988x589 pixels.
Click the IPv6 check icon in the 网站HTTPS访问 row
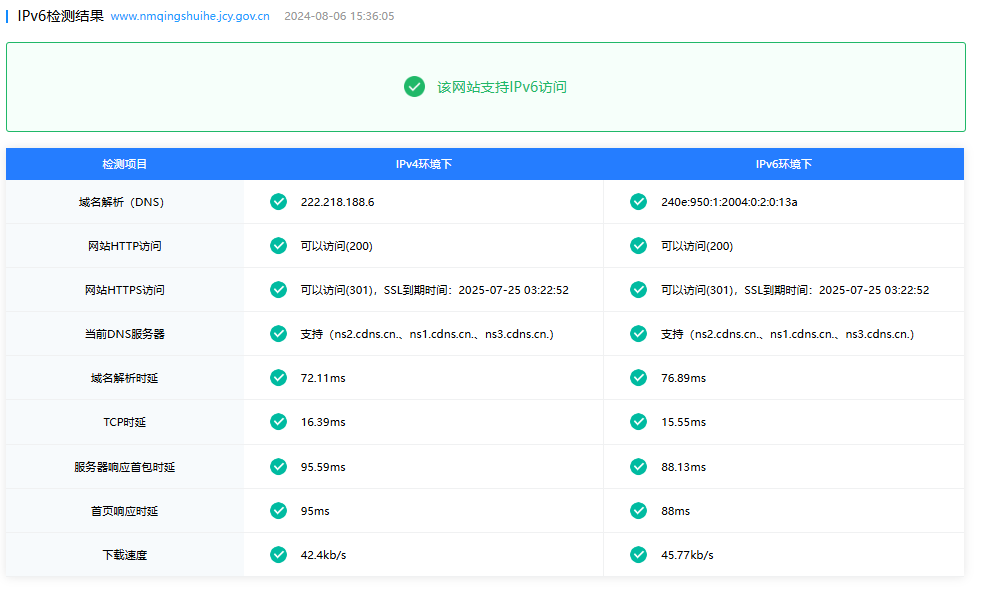tap(638, 290)
